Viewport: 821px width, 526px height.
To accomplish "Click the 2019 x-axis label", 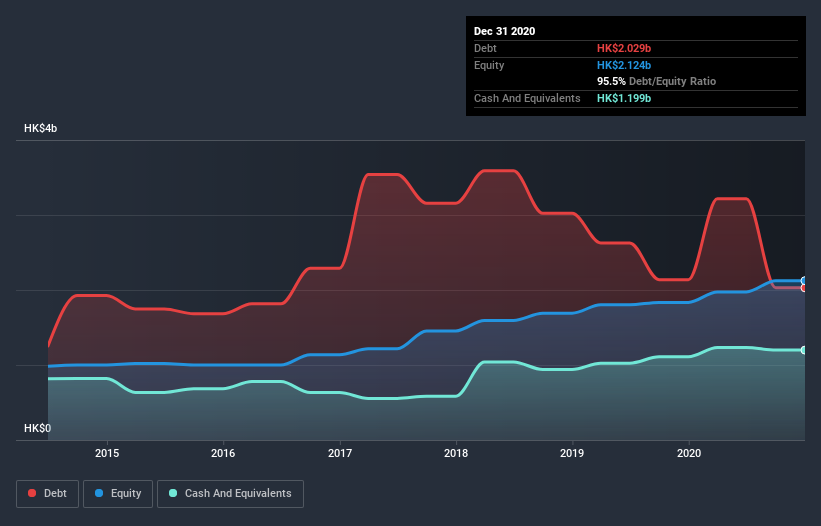I will (x=572, y=453).
